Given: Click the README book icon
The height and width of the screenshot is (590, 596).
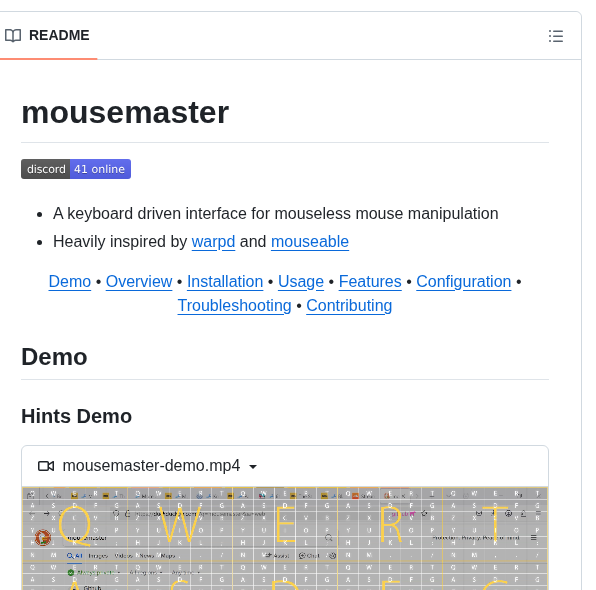Looking at the screenshot, I should pos(13,36).
